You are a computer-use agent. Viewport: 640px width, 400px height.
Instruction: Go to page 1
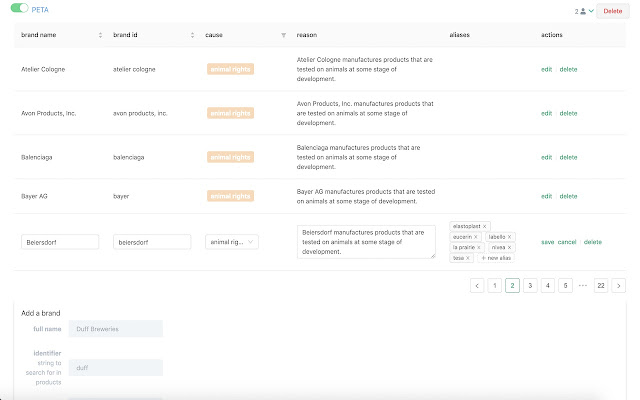click(x=495, y=286)
